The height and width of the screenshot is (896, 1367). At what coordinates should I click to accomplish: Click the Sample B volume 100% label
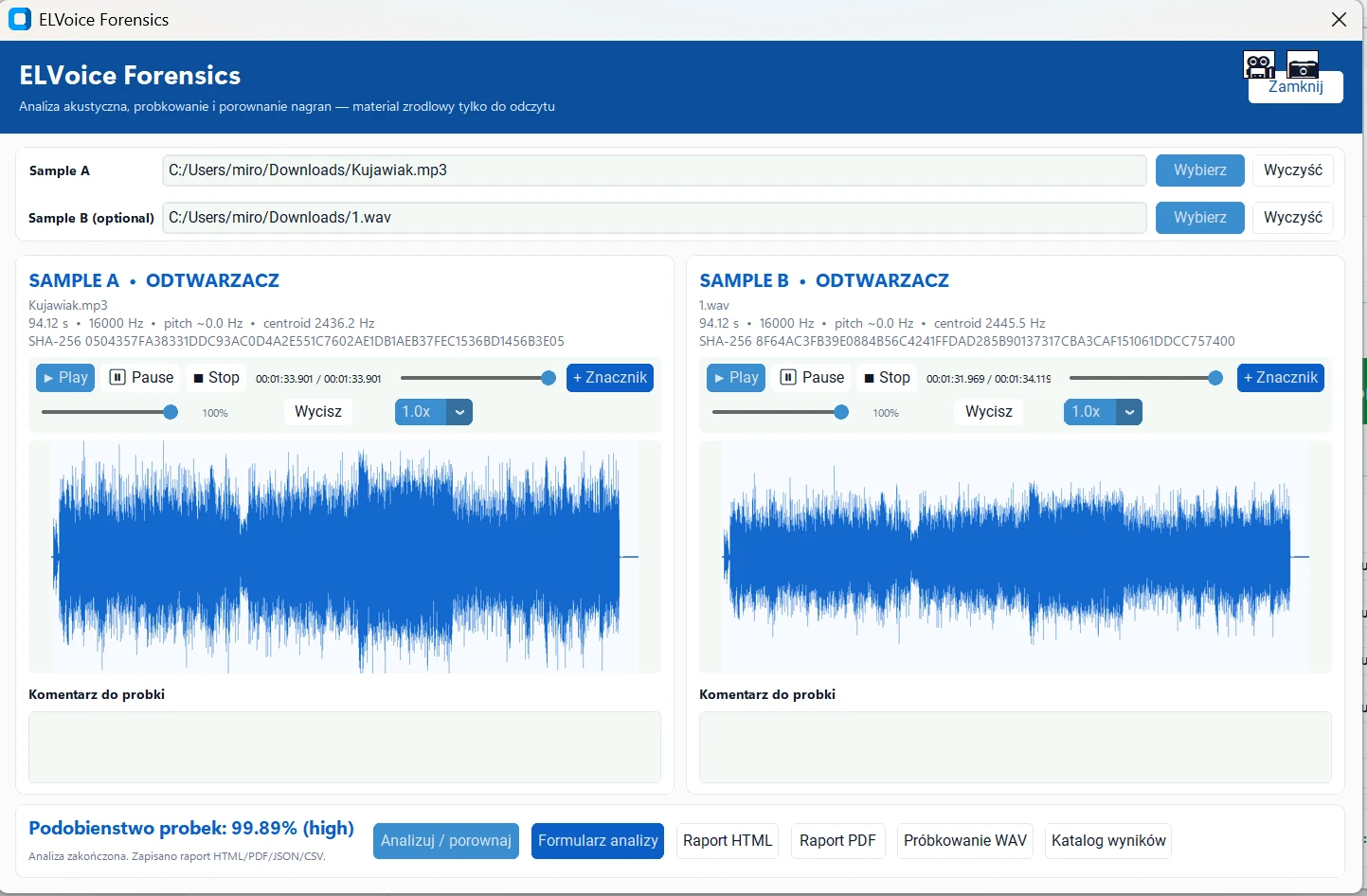coord(886,413)
